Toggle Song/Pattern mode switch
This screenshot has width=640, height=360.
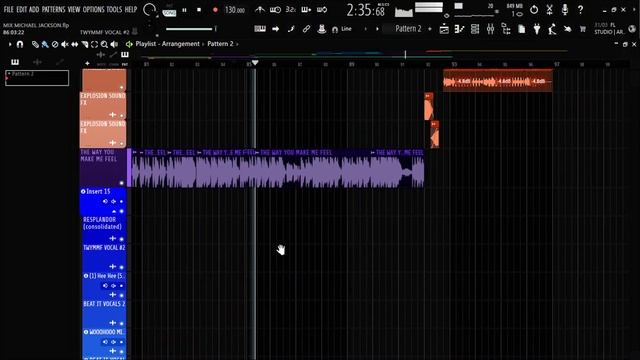point(169,12)
